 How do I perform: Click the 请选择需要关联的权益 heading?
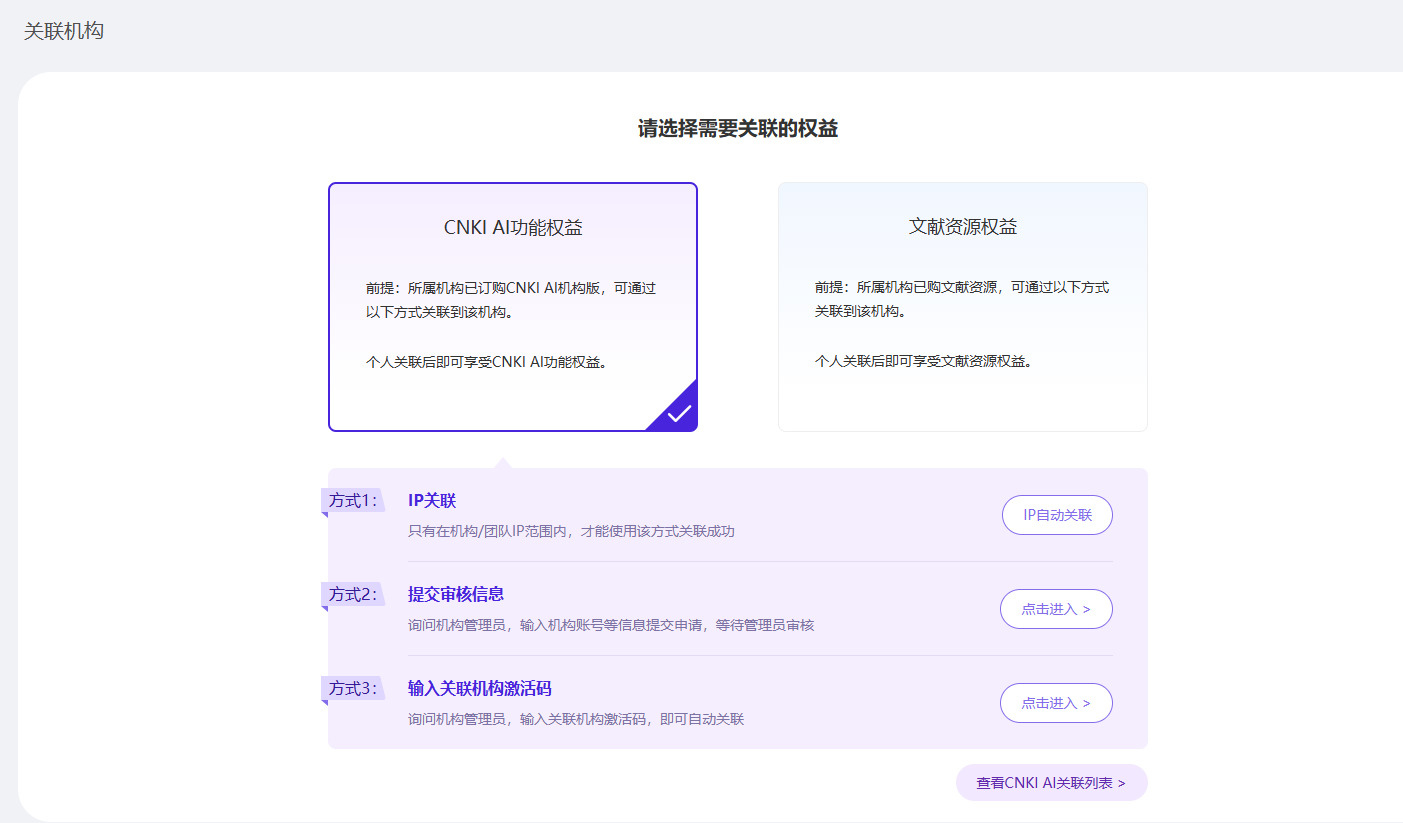click(738, 128)
